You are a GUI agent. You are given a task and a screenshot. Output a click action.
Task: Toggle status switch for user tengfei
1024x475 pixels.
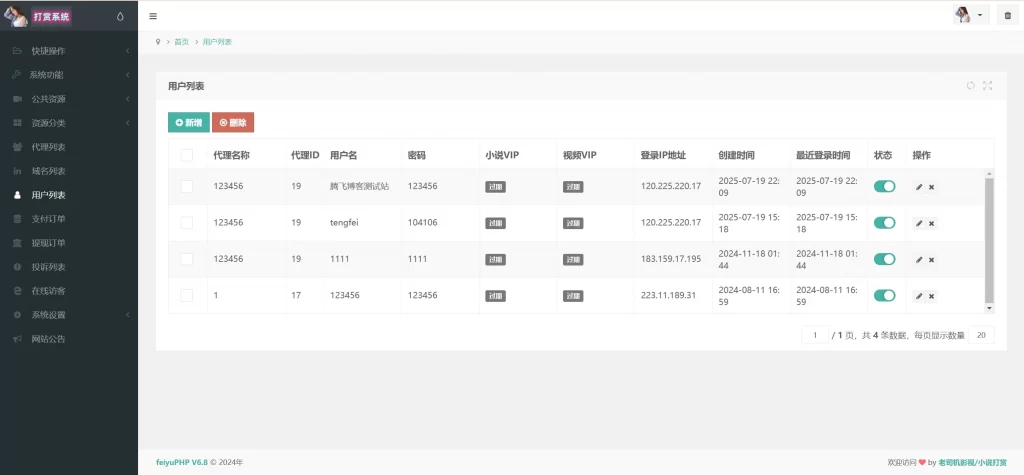click(884, 223)
